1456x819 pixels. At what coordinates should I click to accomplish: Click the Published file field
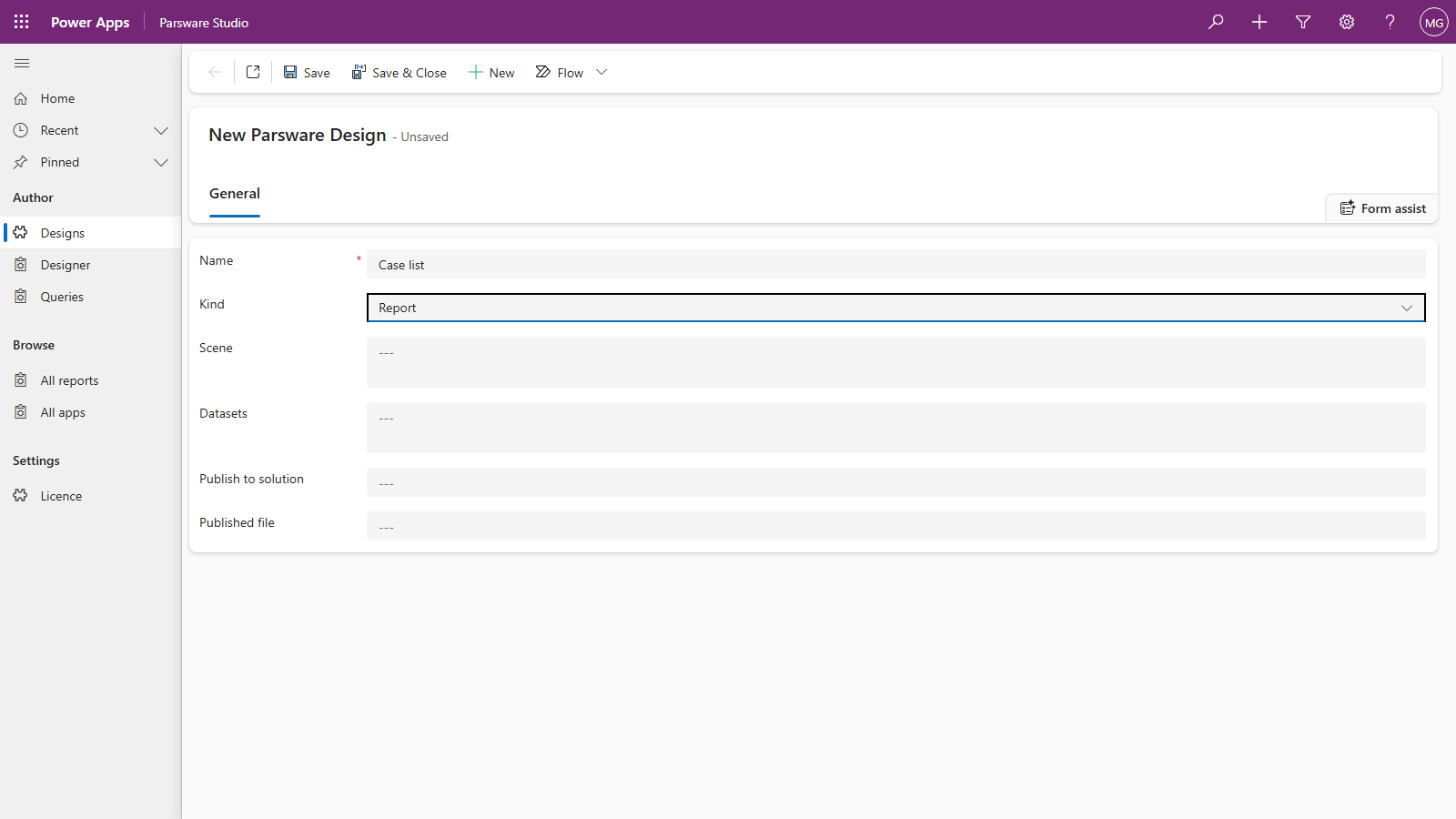[x=896, y=526]
